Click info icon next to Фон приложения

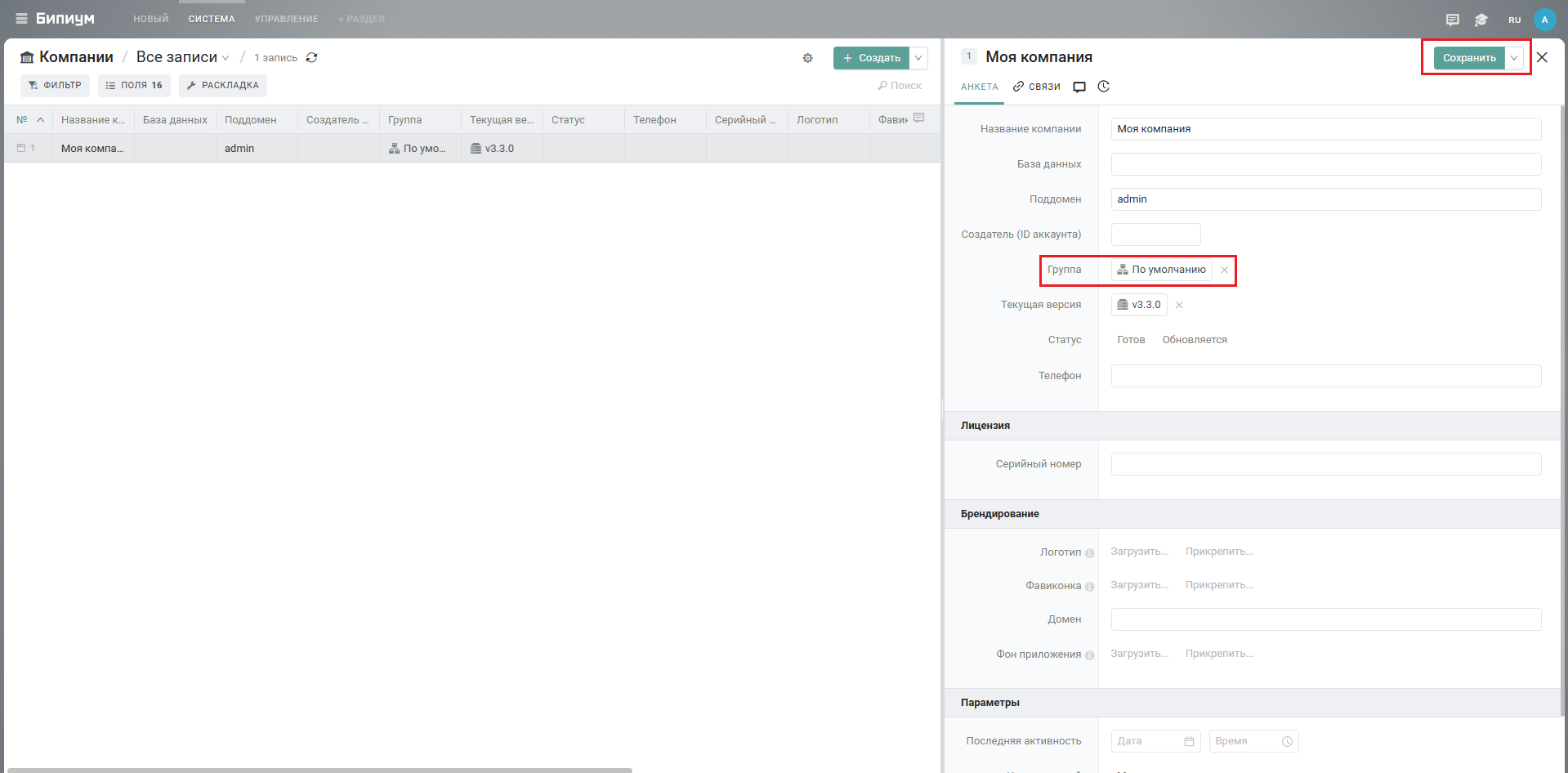1089,655
